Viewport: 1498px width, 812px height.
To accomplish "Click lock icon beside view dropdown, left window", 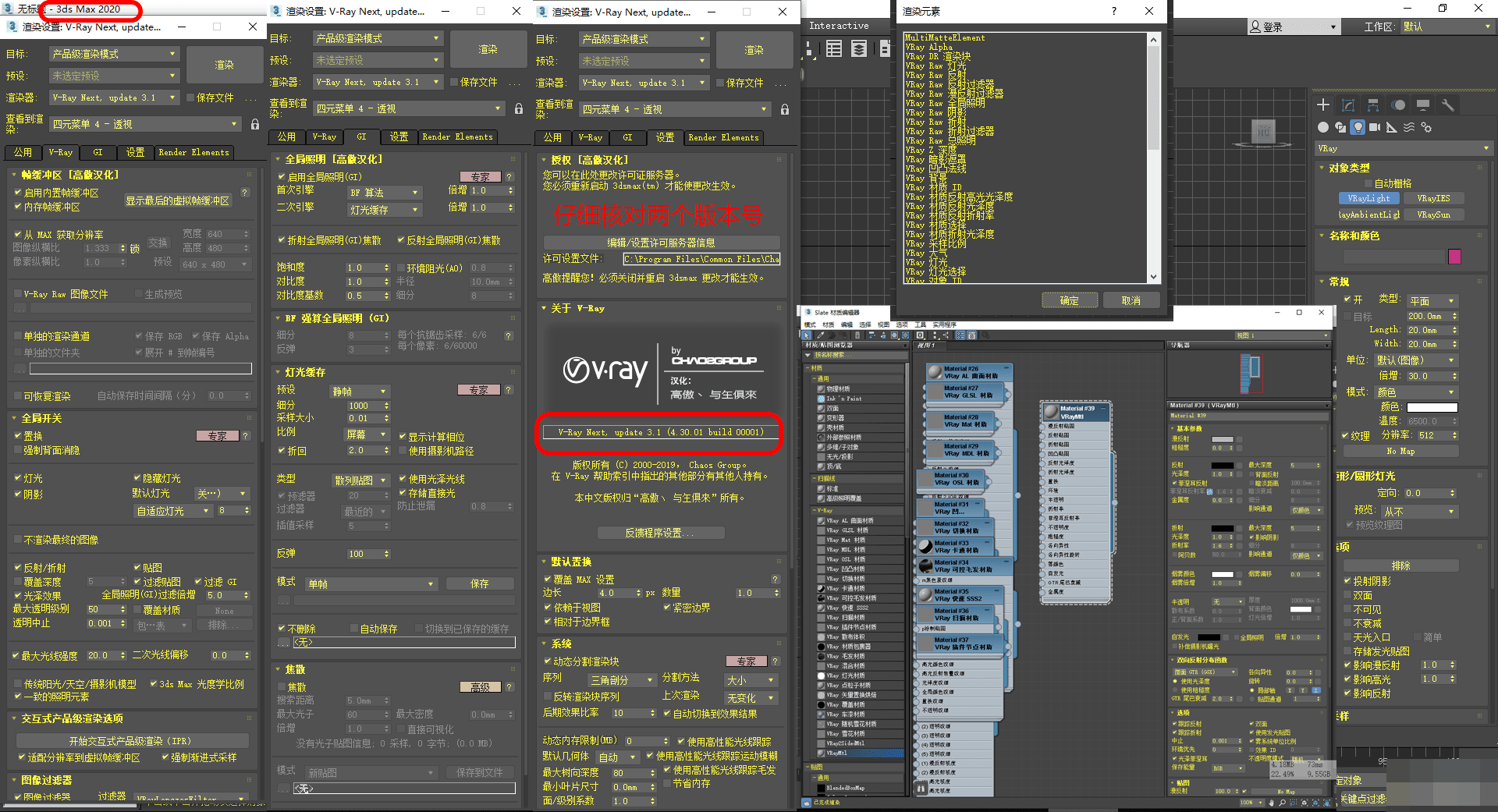I will 254,124.
